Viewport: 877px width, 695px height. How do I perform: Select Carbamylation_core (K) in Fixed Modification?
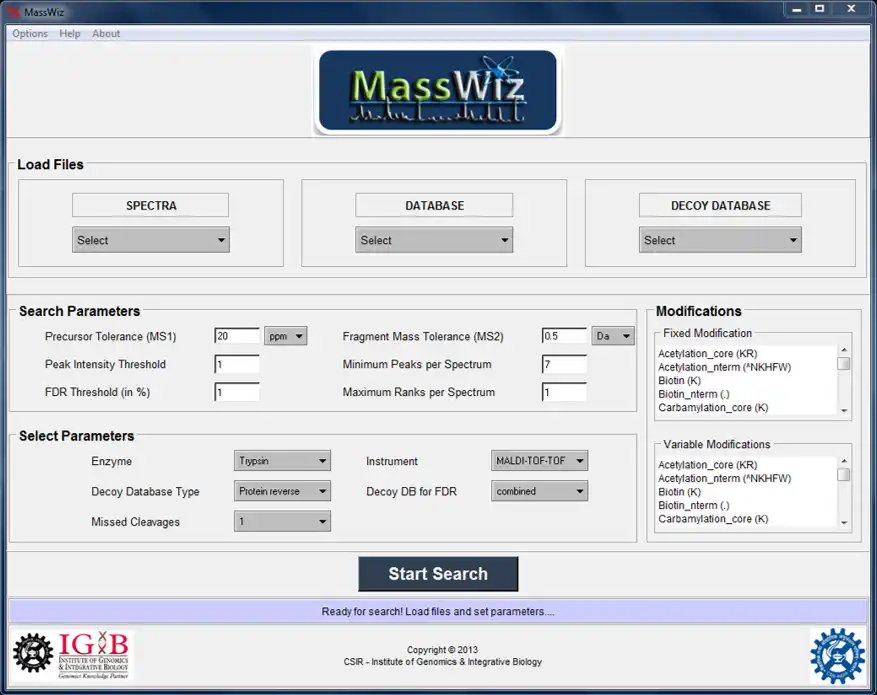pos(713,408)
